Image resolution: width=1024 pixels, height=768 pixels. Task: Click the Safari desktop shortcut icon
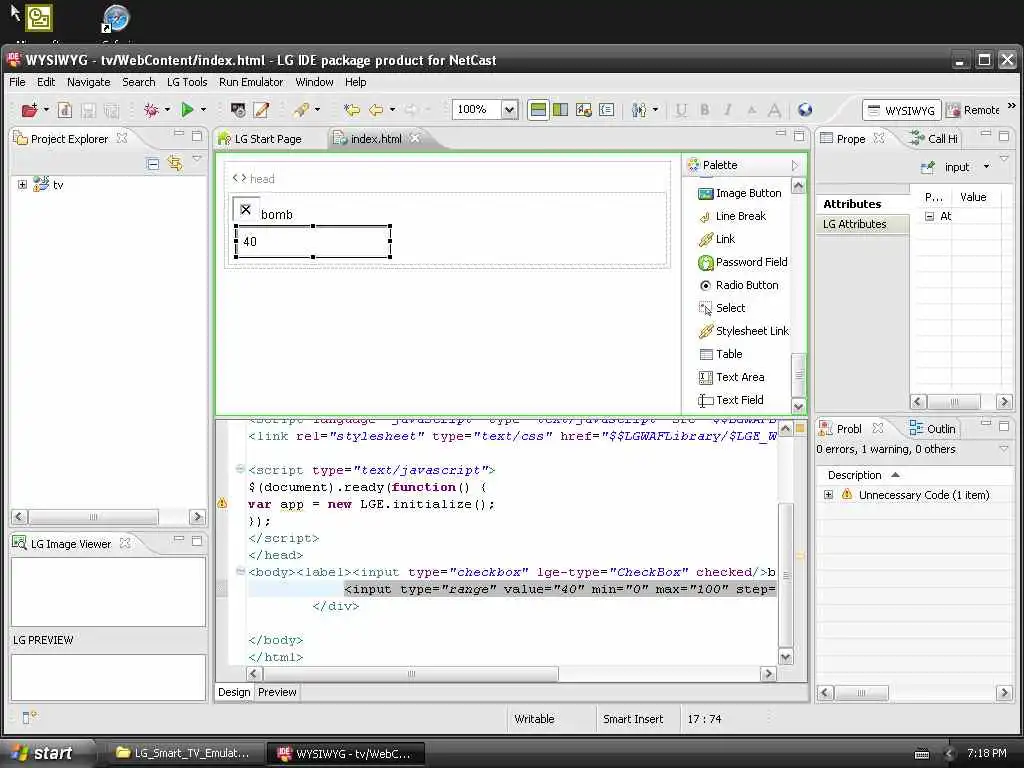click(116, 20)
